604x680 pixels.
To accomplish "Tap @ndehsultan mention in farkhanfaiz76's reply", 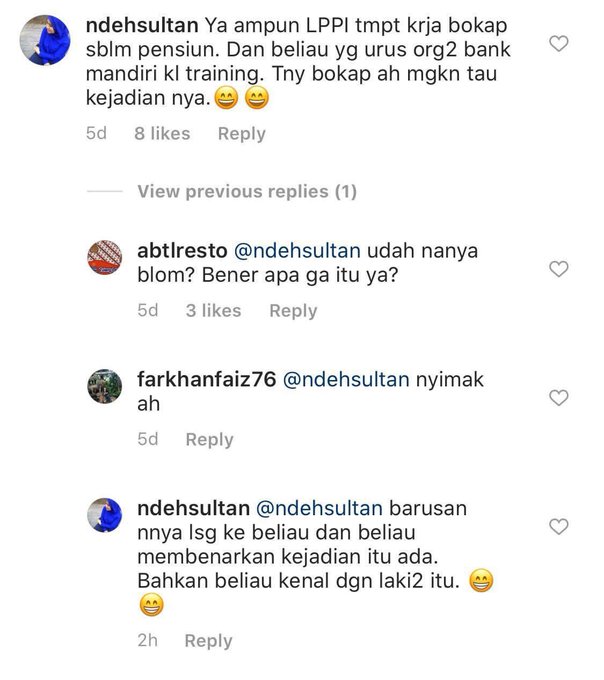I will pos(346,379).
